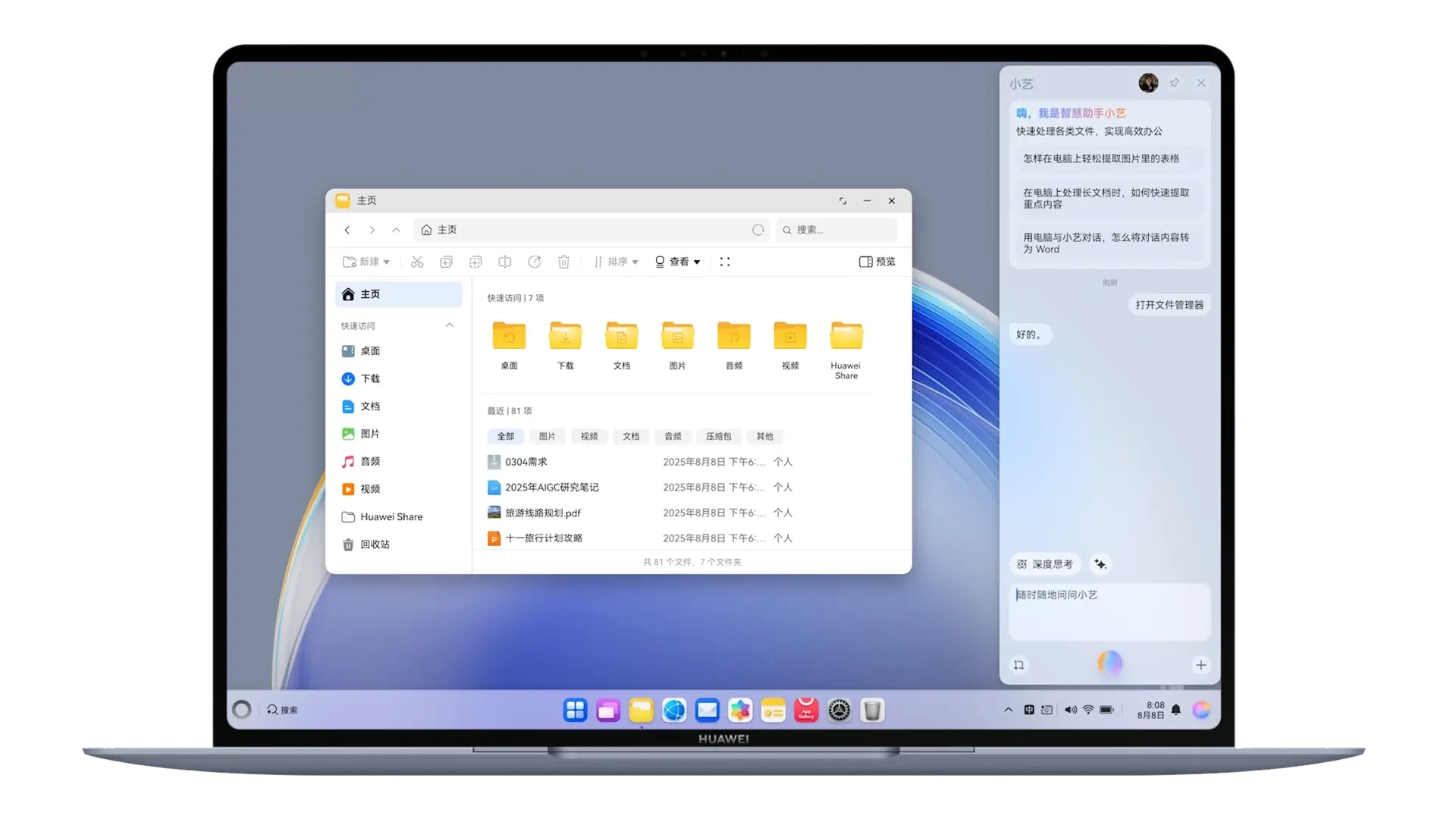Viewport: 1456px width, 819px height.
Task: Open the 桌面 quick access folder
Action: click(x=509, y=345)
